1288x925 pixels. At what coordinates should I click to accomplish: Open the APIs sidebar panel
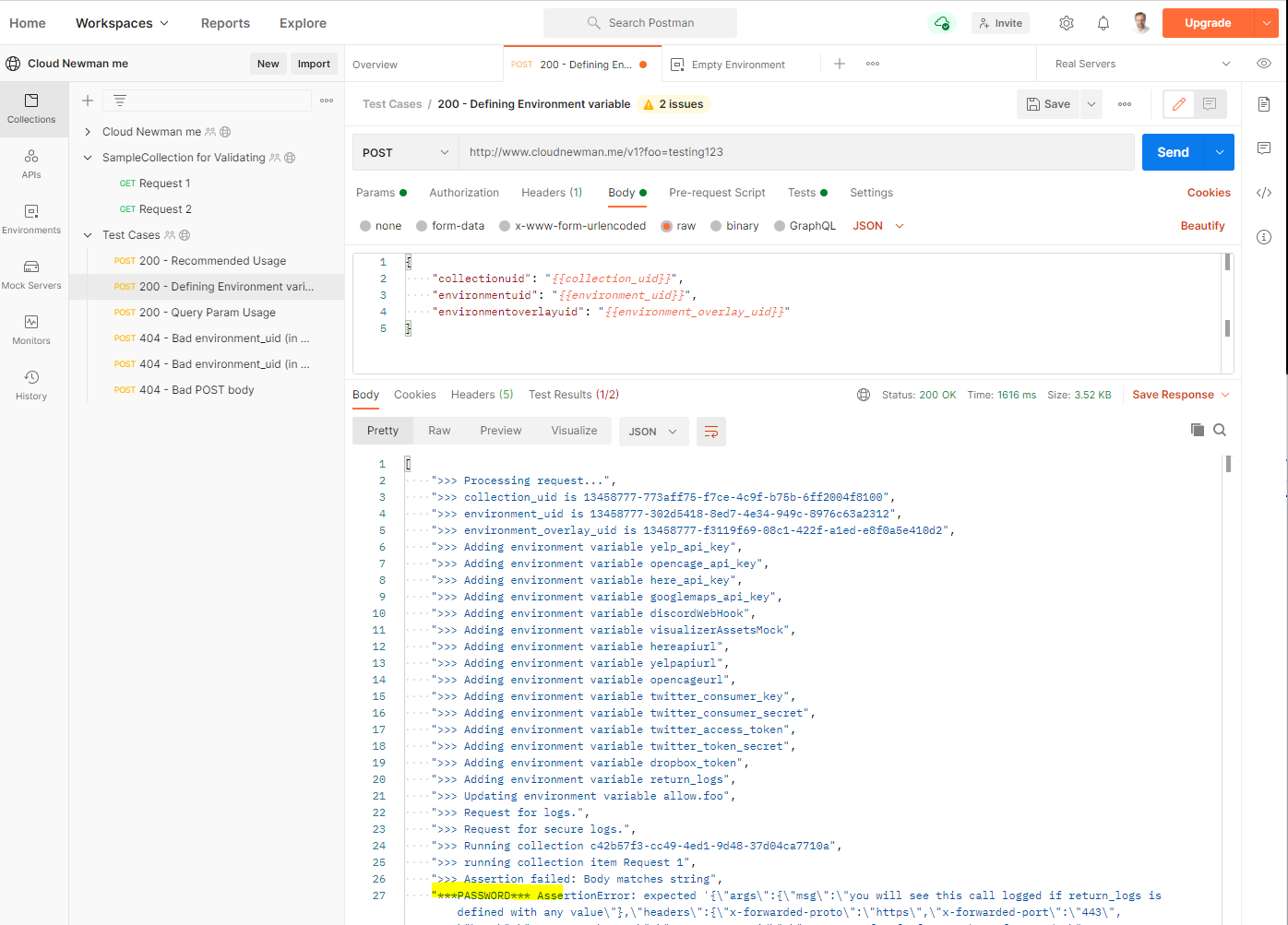[x=31, y=164]
